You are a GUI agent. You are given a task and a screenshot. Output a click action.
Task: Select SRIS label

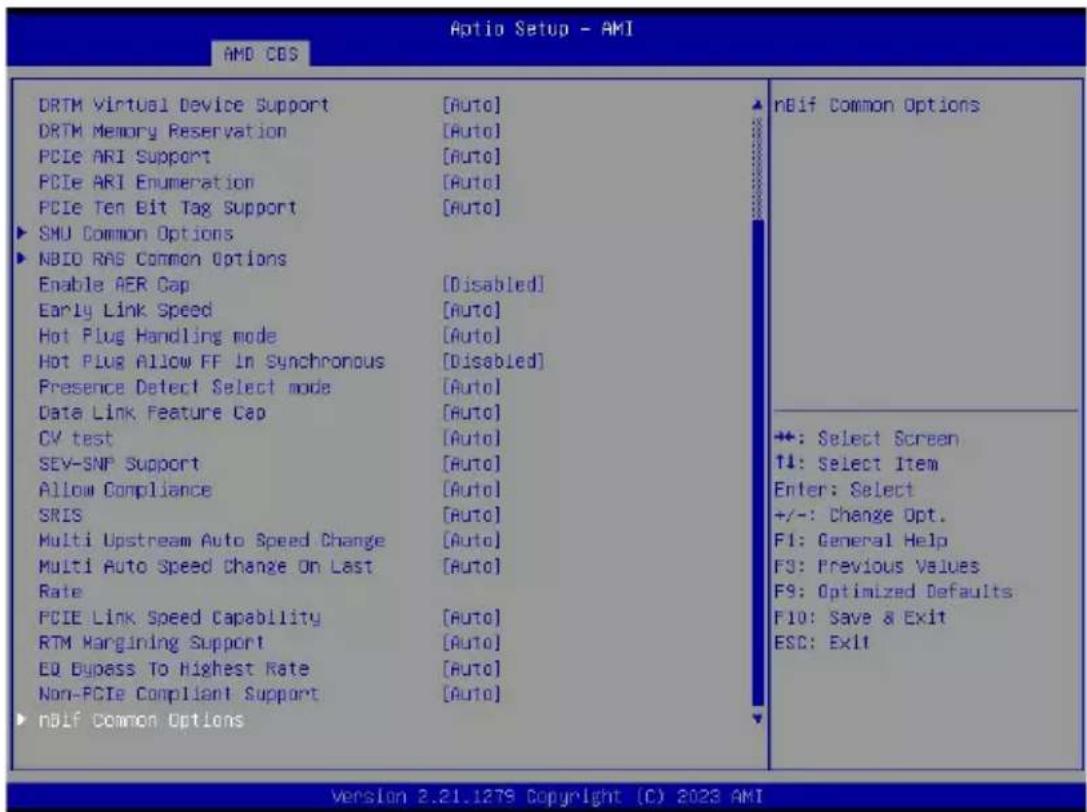click(60, 515)
